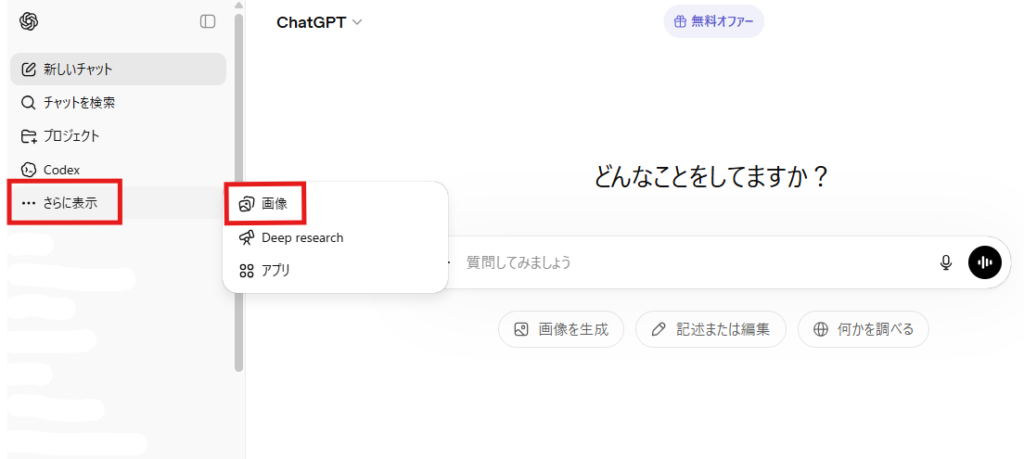1024x459 pixels.
Task: Open the ChatGPT model selector dropdown
Action: pyautogui.click(x=319, y=22)
